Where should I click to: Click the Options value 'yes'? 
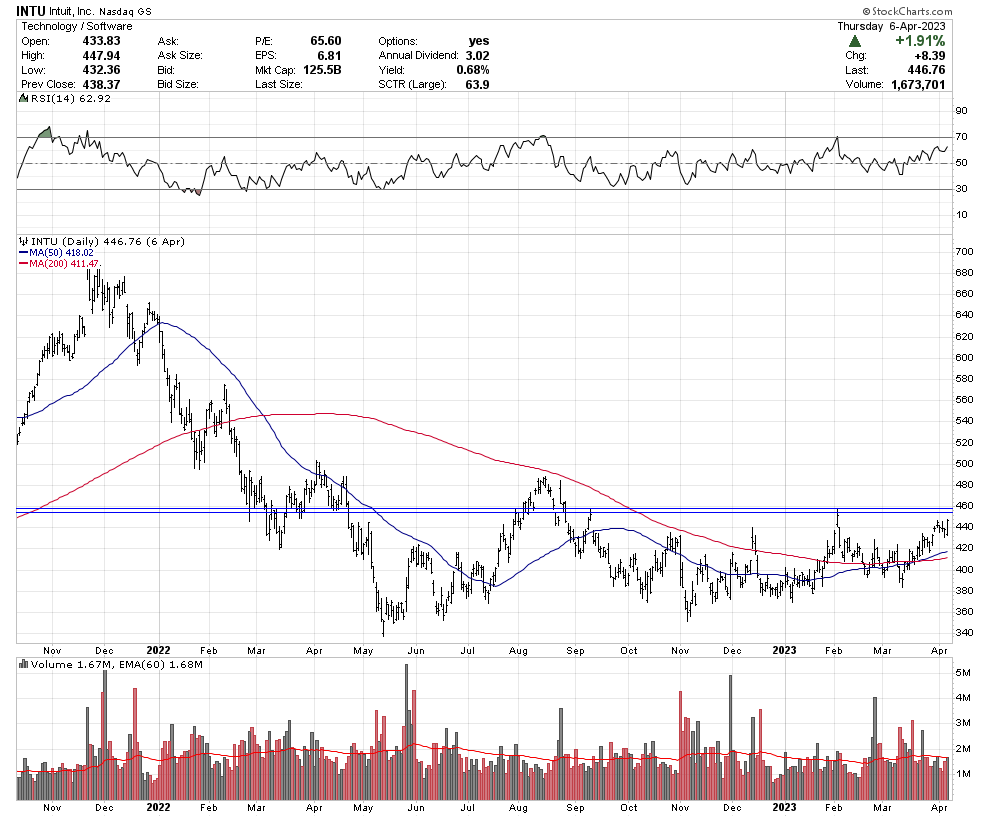(479, 40)
